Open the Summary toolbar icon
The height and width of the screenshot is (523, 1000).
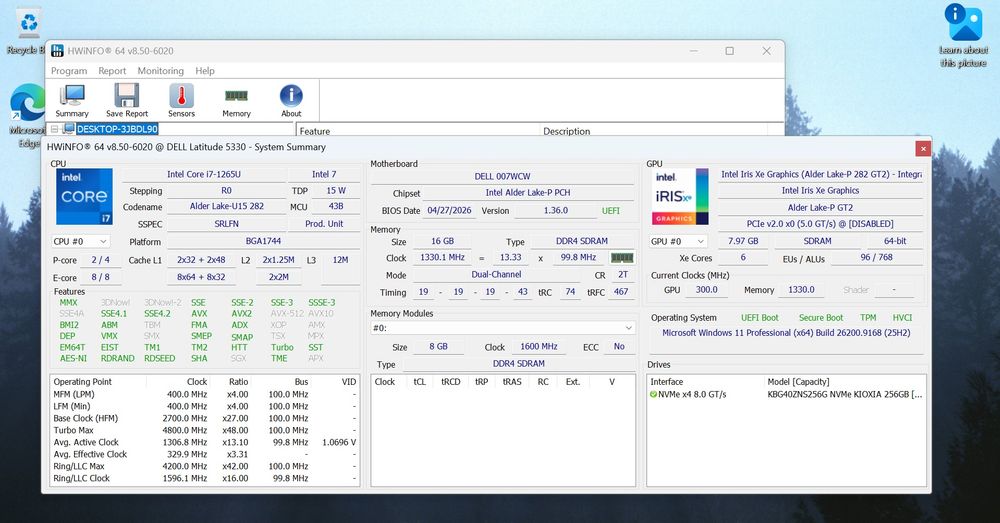point(71,100)
